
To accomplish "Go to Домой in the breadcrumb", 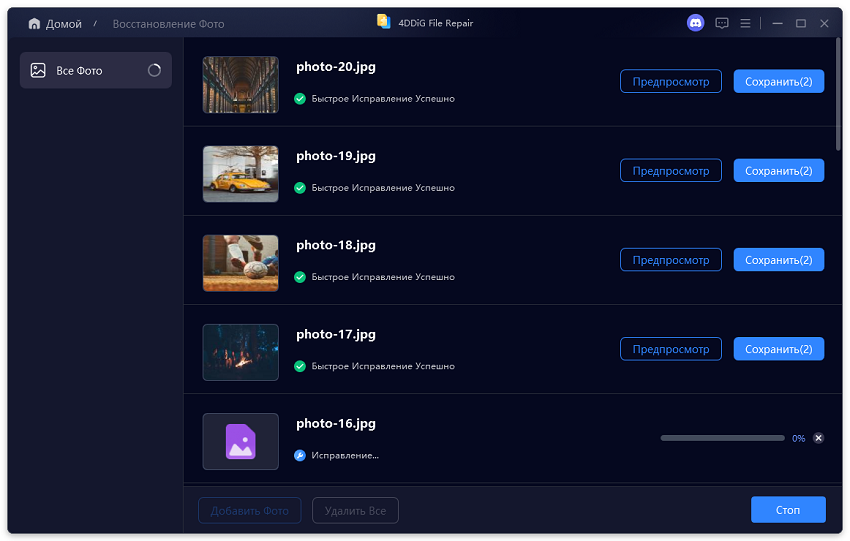I will click(63, 23).
